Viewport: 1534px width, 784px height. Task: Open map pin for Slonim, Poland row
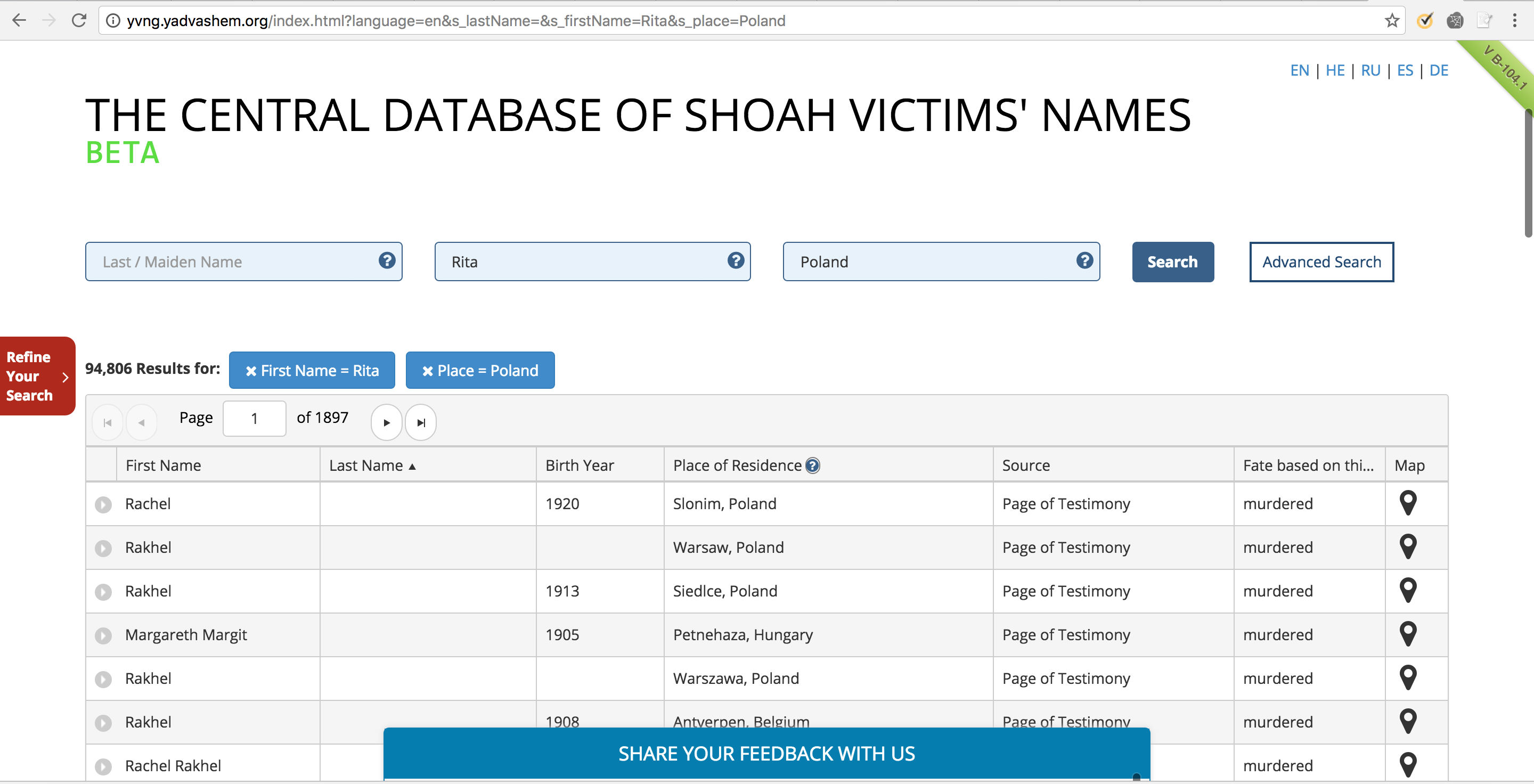(1407, 503)
